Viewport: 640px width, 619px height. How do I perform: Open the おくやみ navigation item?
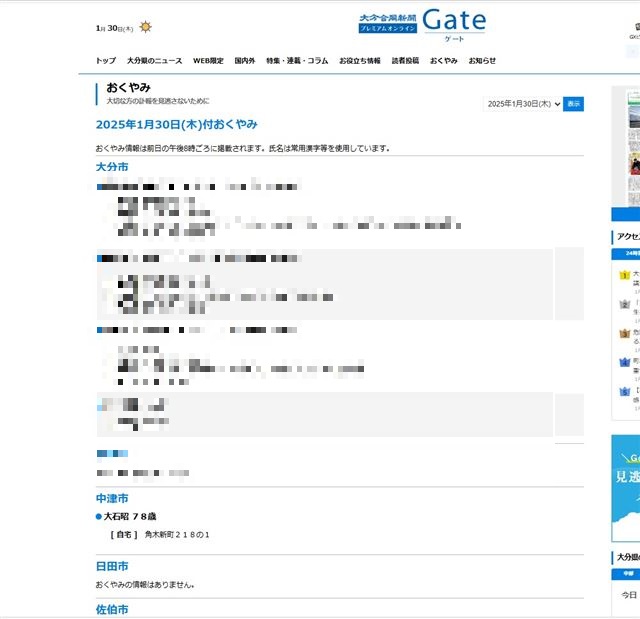[x=443, y=61]
